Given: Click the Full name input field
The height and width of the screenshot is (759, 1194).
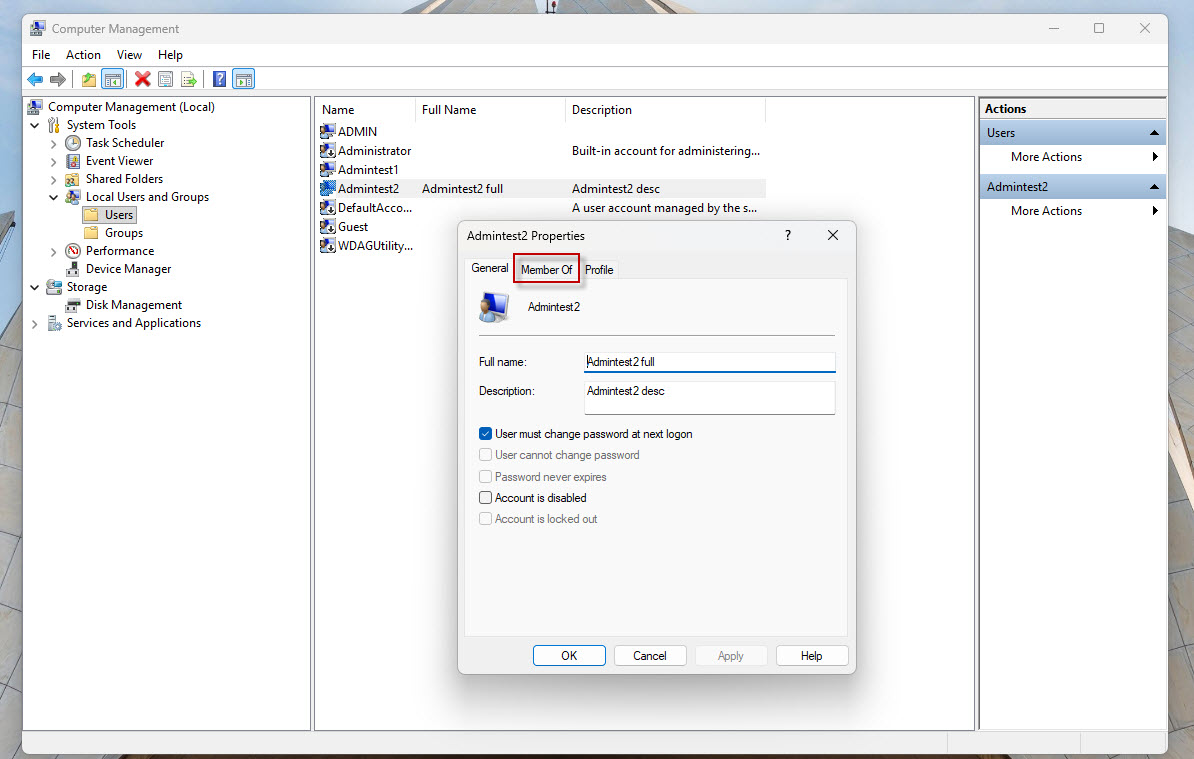Looking at the screenshot, I should [x=710, y=362].
